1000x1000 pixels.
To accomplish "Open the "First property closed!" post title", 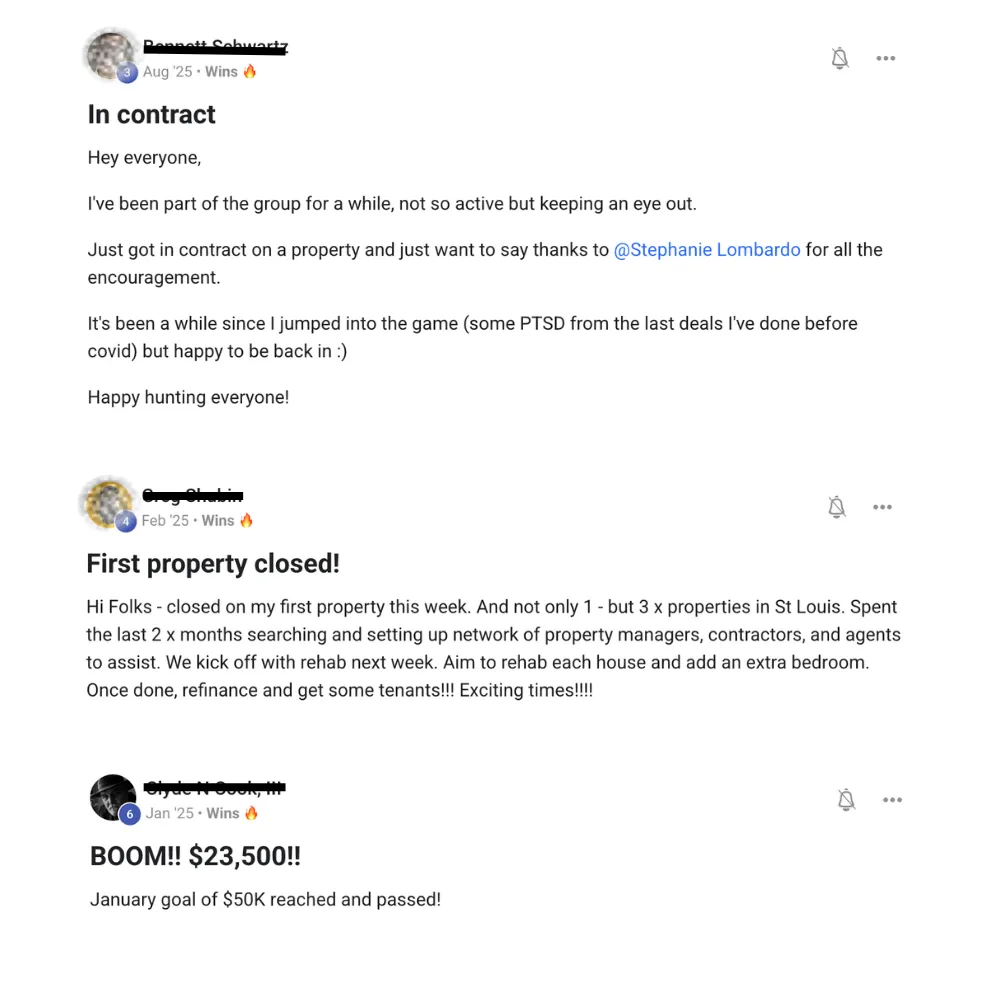I will [x=213, y=564].
